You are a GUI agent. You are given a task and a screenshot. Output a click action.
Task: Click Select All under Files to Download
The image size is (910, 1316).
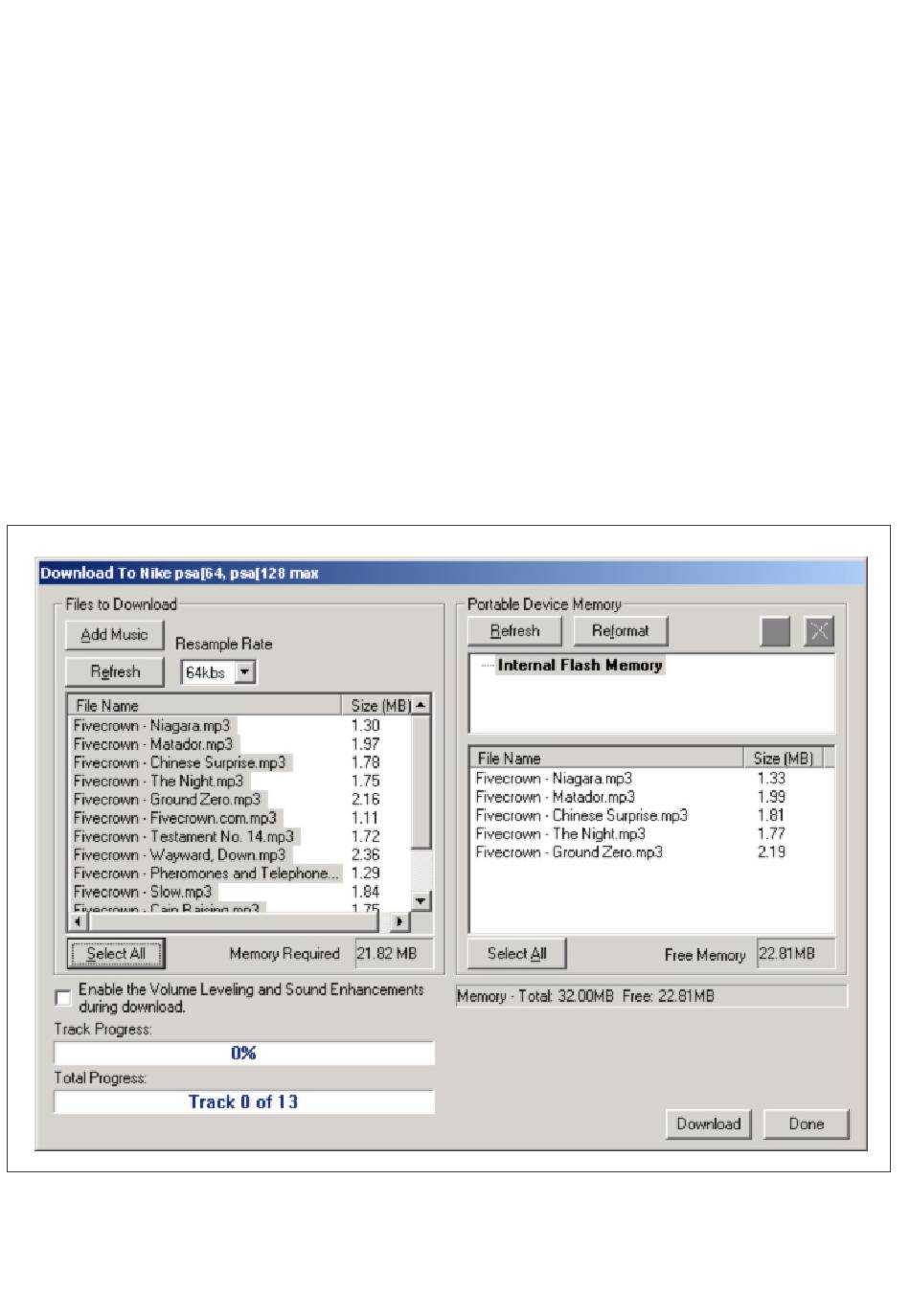pos(116,953)
